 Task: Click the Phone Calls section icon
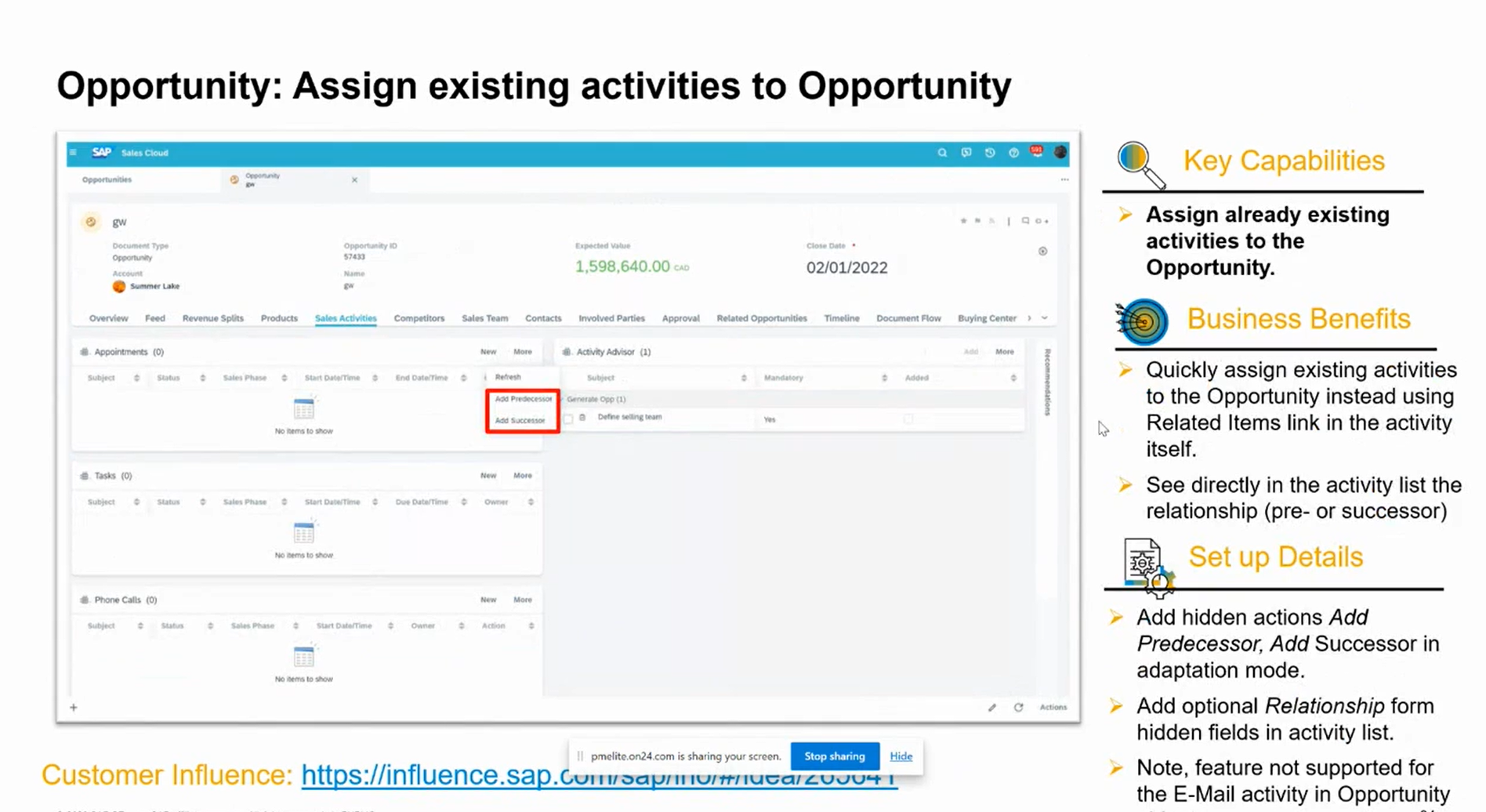pyautogui.click(x=85, y=600)
